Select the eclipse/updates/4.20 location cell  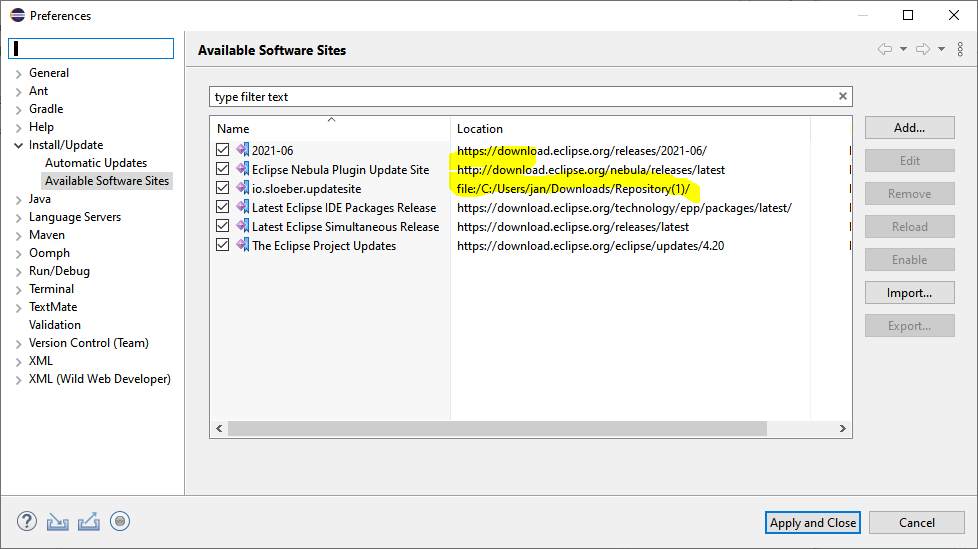tap(590, 246)
